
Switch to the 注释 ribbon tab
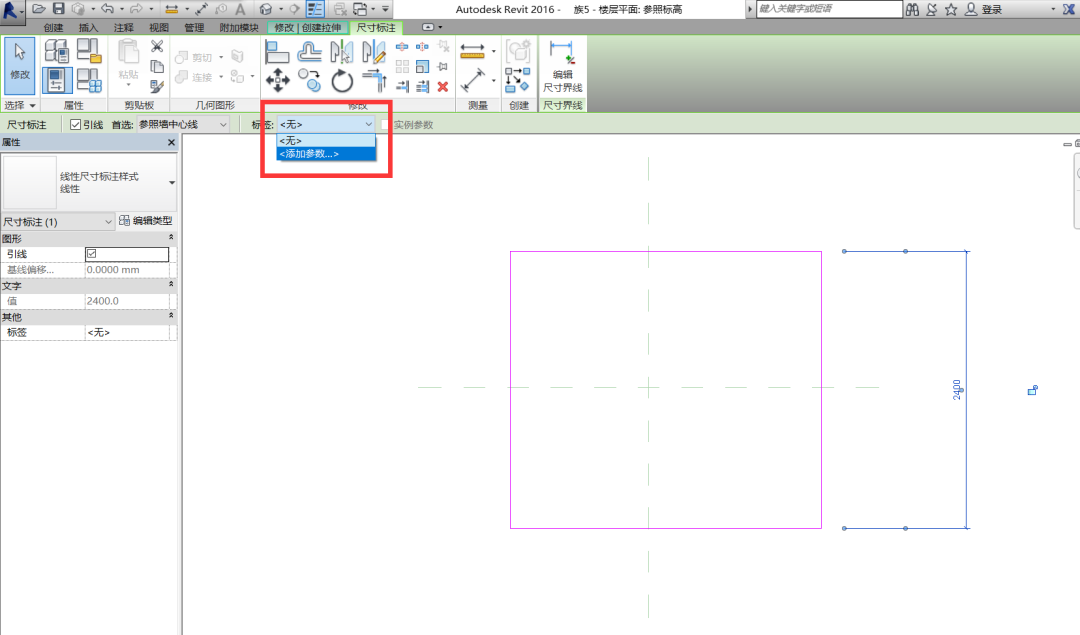124,28
